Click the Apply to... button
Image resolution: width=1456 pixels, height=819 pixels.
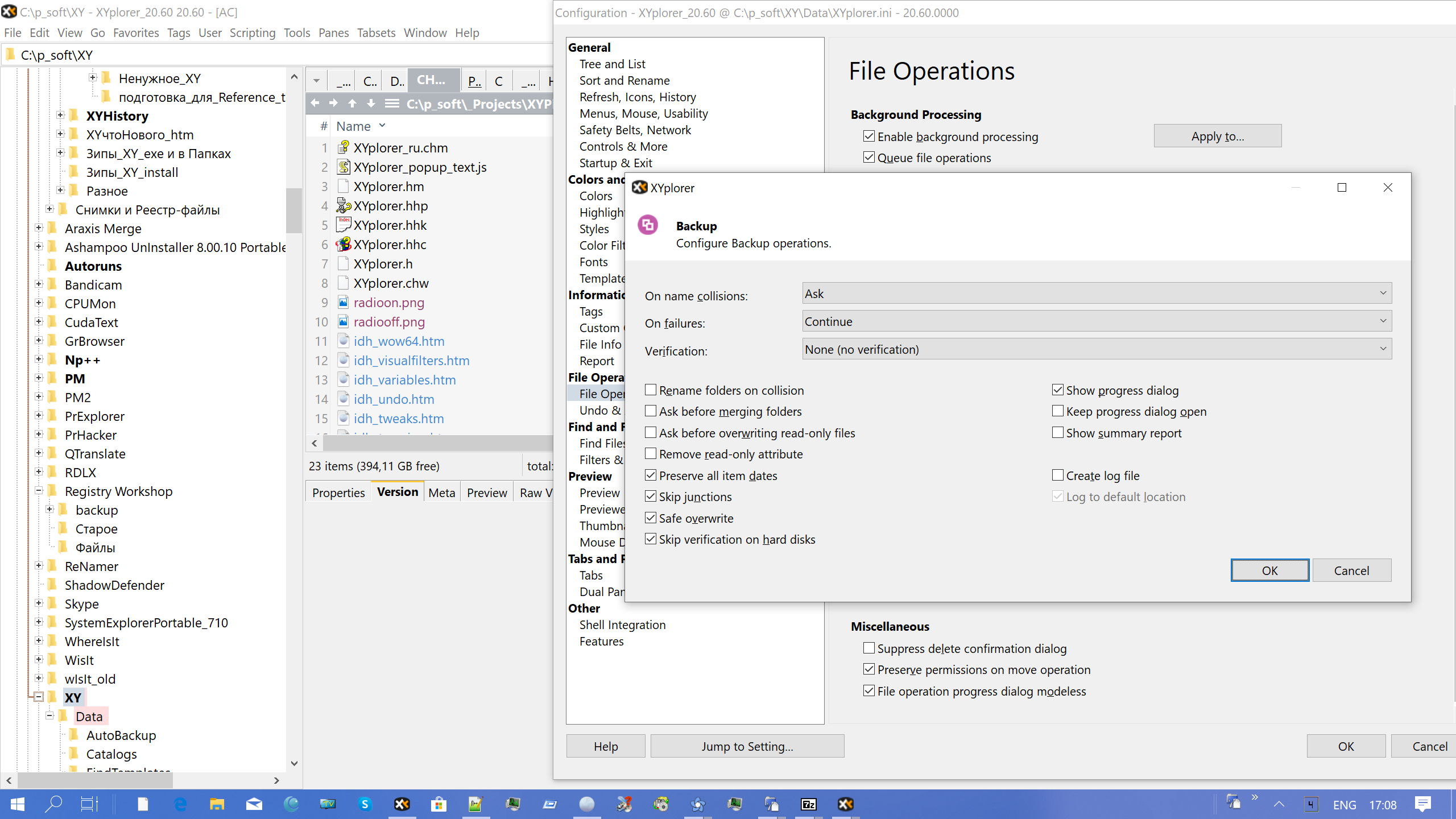coord(1218,136)
